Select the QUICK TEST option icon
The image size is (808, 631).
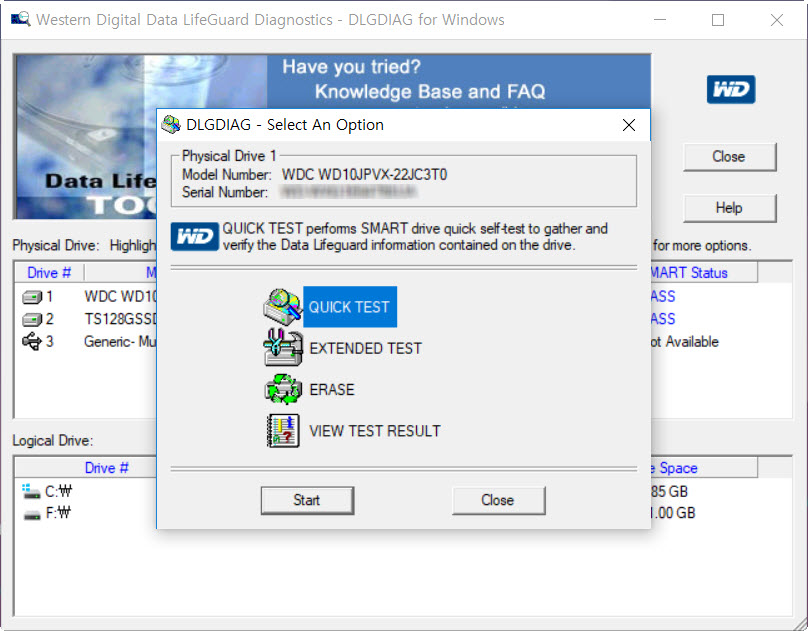coord(282,307)
